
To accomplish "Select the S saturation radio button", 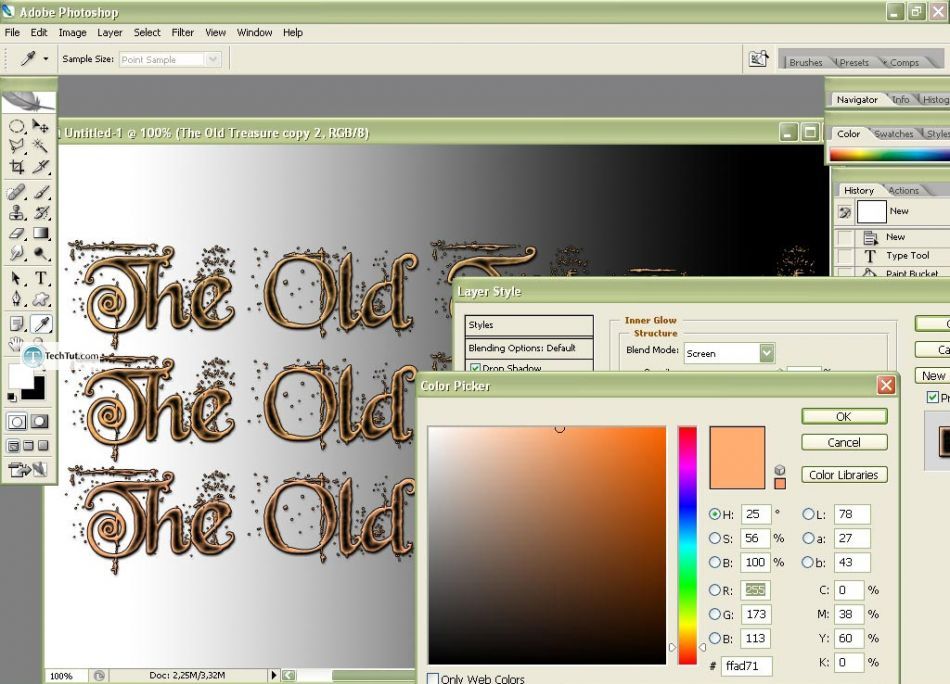I will point(715,538).
